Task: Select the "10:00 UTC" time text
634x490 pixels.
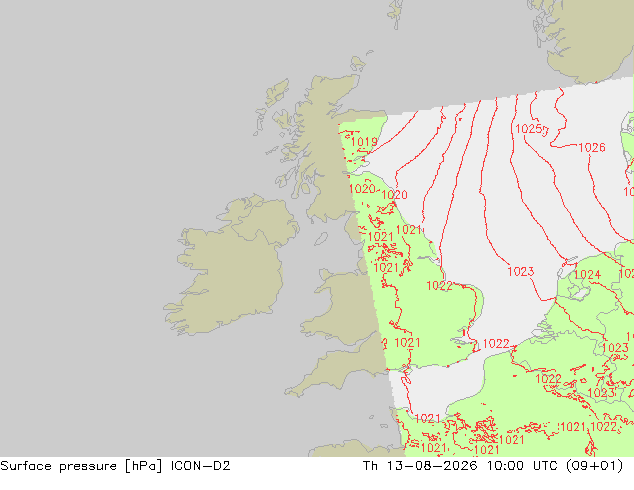Action: tap(524, 466)
